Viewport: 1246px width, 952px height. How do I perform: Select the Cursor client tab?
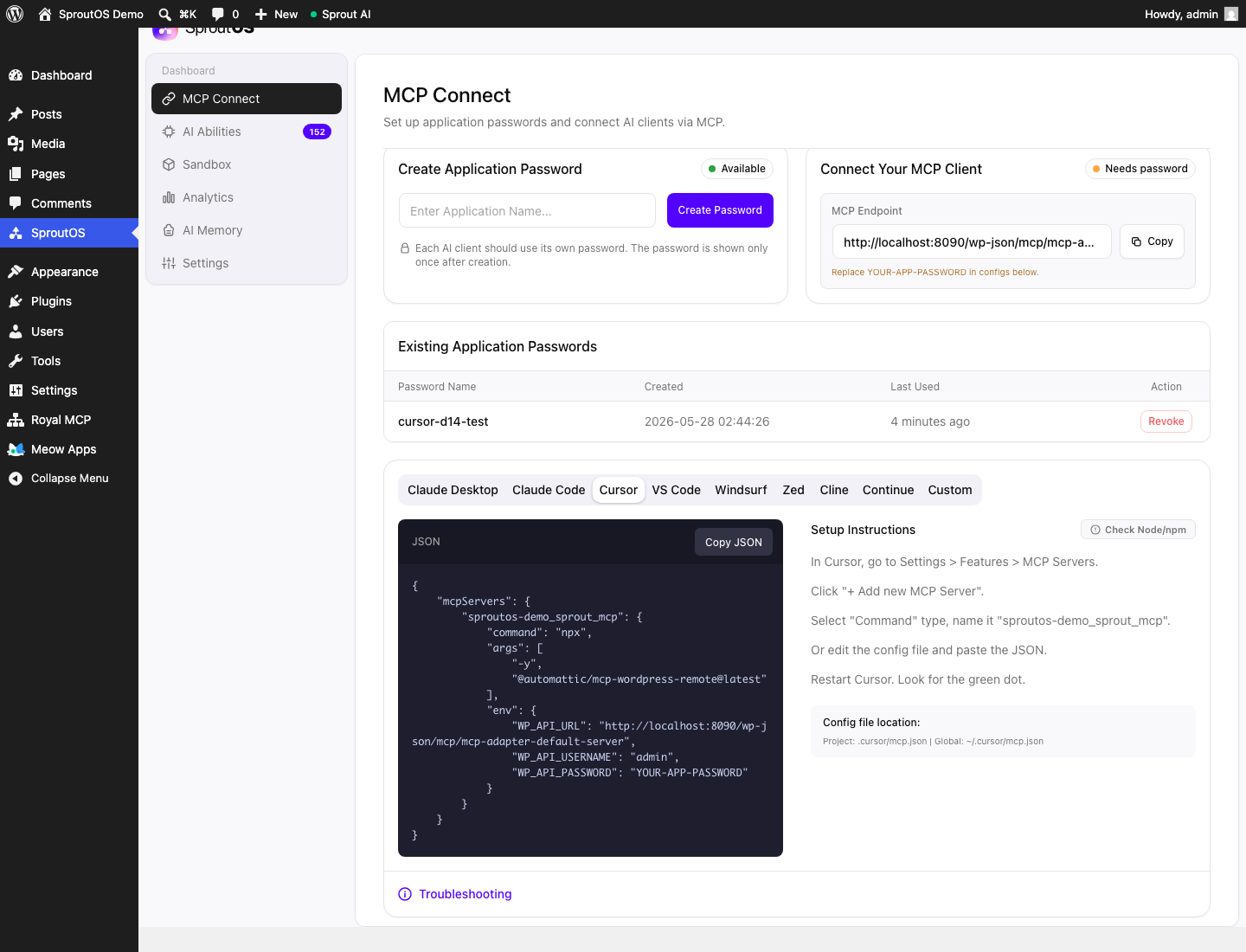point(619,490)
